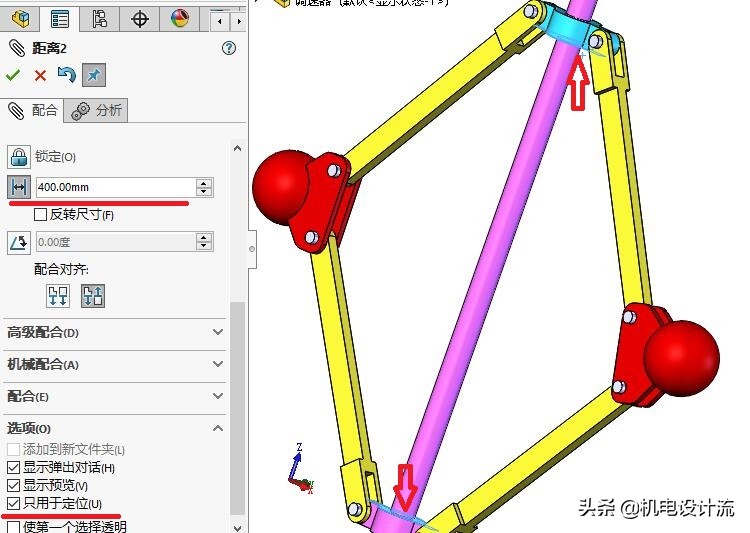Increase the distance value with up spinner

(x=204, y=183)
